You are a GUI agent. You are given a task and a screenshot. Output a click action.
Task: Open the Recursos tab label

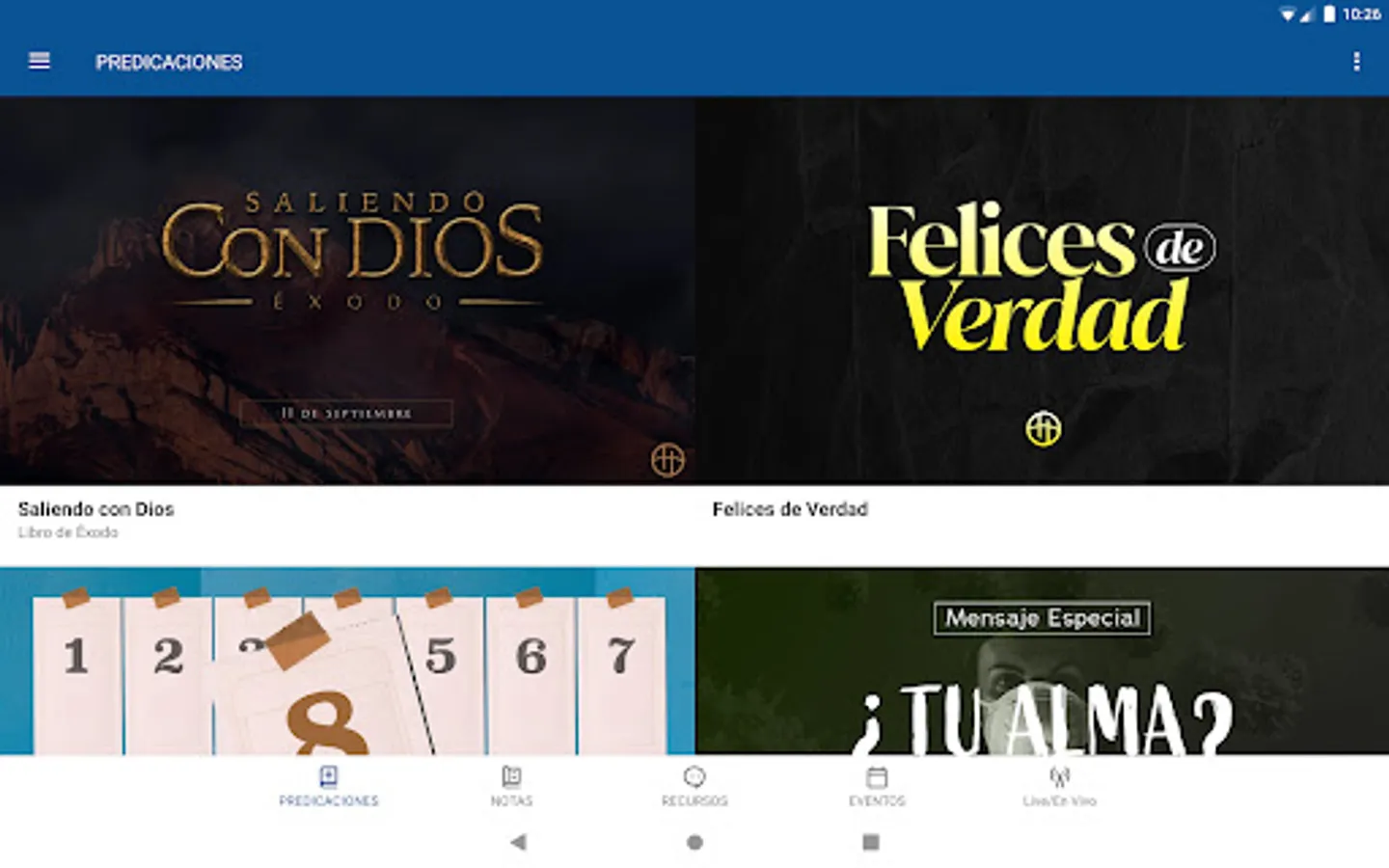[x=694, y=800]
